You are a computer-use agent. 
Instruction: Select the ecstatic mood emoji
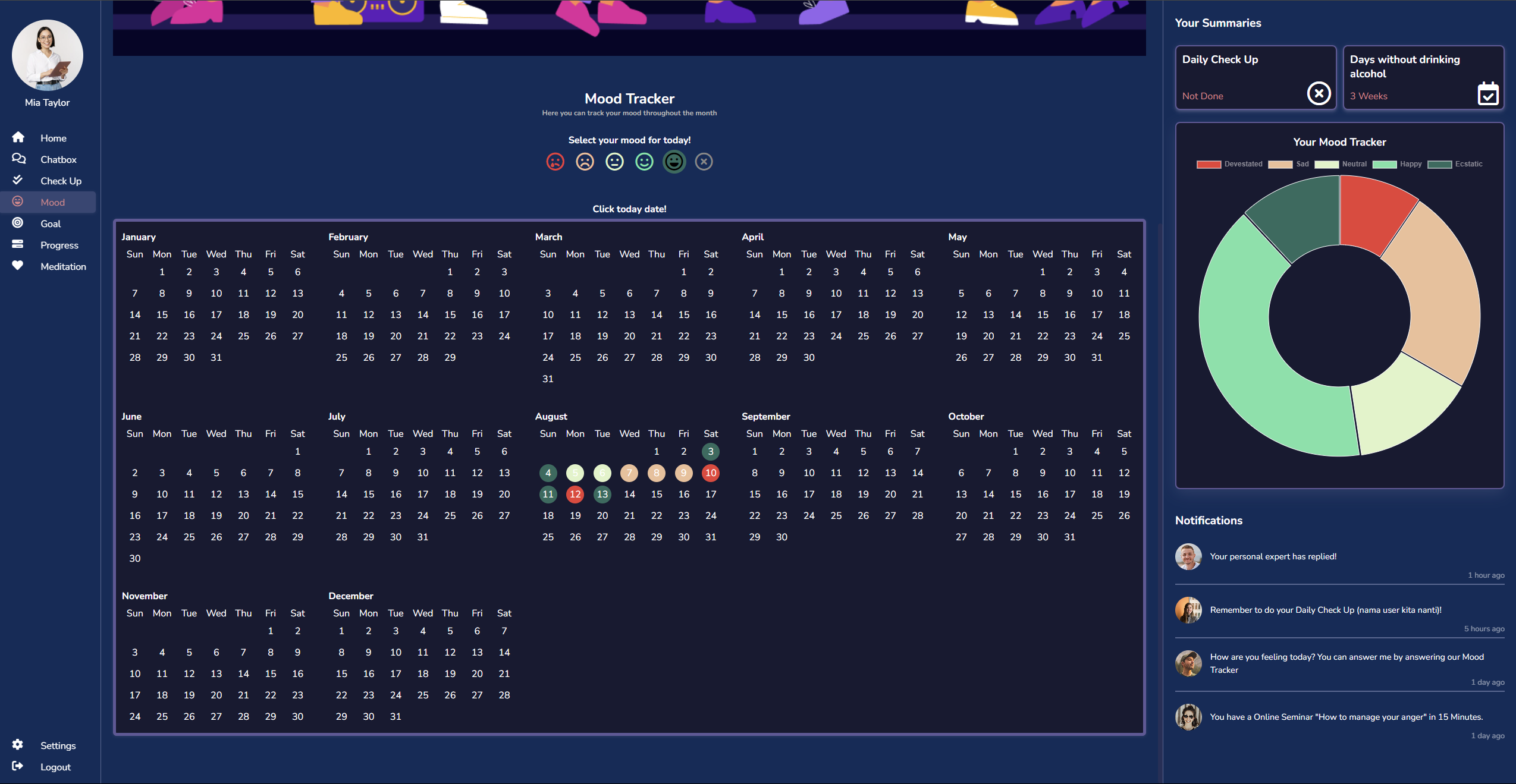point(673,161)
